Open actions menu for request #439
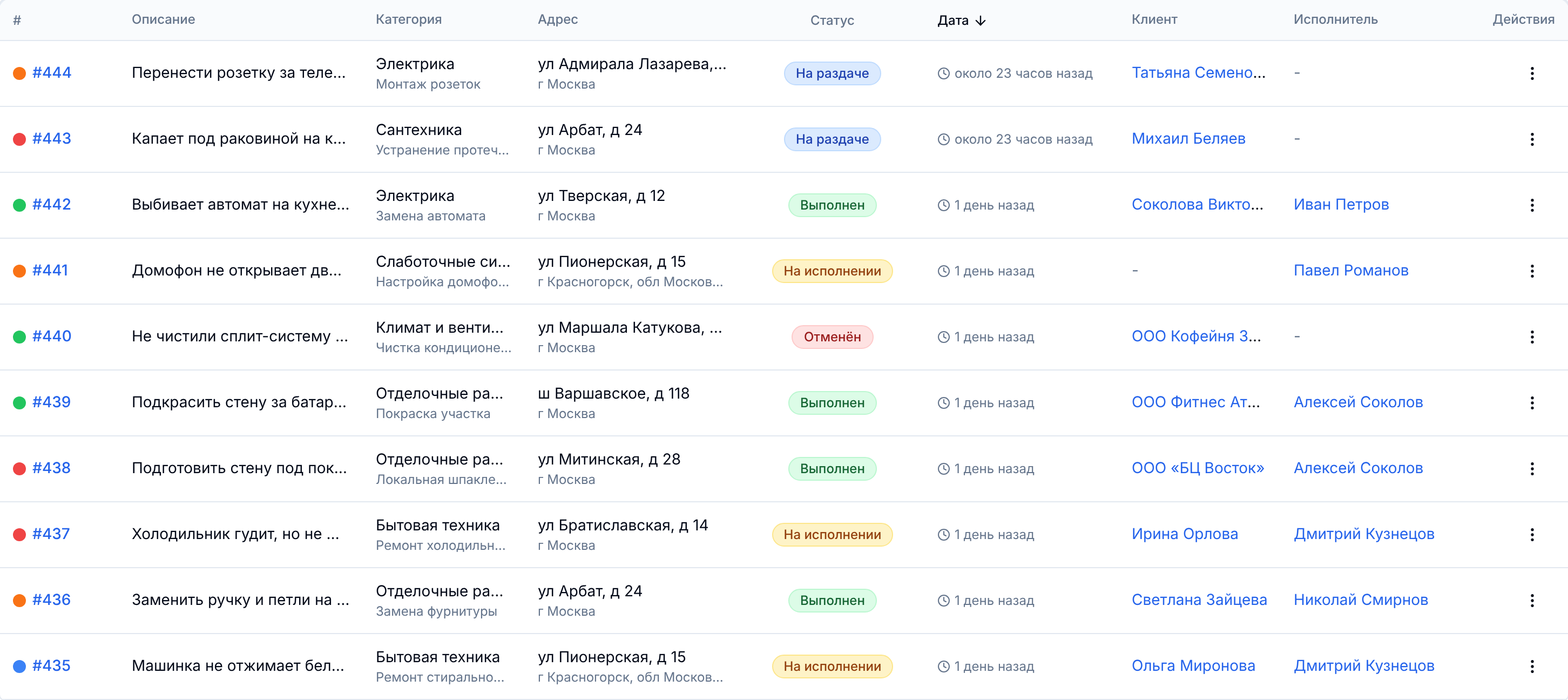This screenshot has width=1568, height=700. point(1531,402)
